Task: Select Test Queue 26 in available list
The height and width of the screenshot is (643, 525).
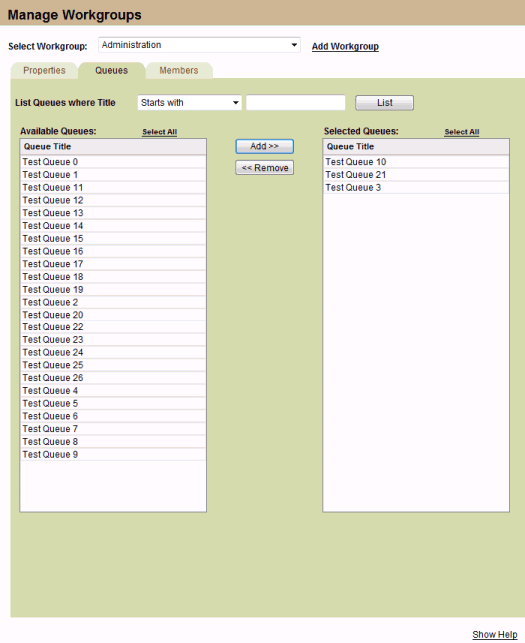Action: pyautogui.click(x=113, y=378)
